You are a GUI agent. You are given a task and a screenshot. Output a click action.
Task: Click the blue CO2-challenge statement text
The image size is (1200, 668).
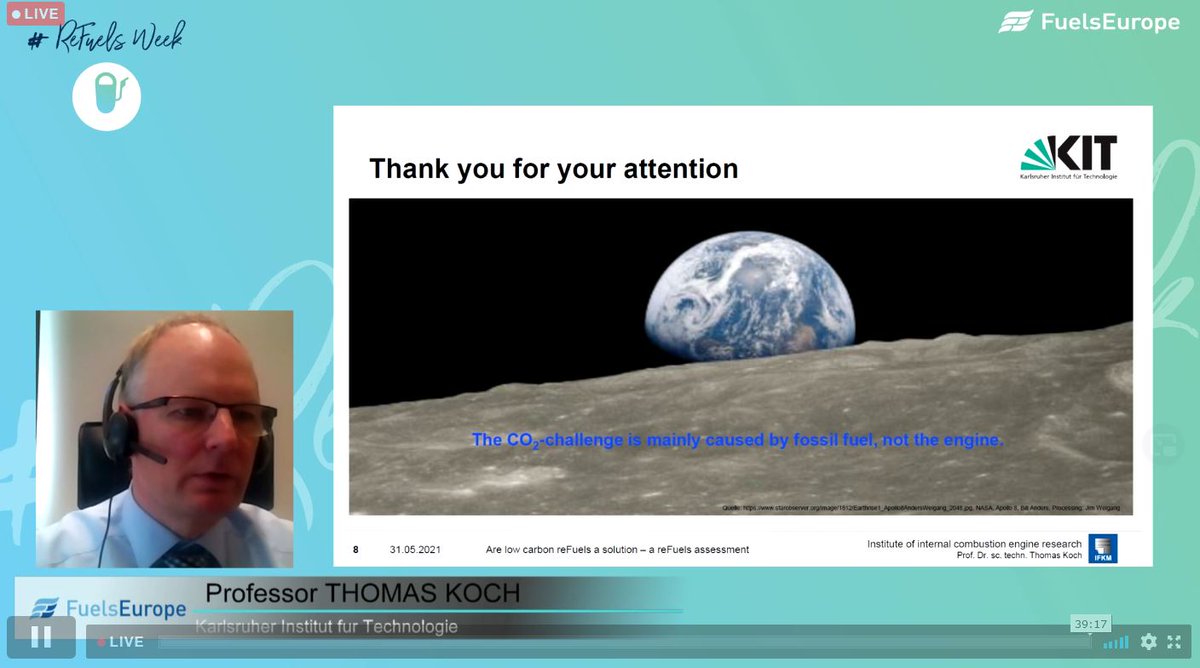coord(737,440)
